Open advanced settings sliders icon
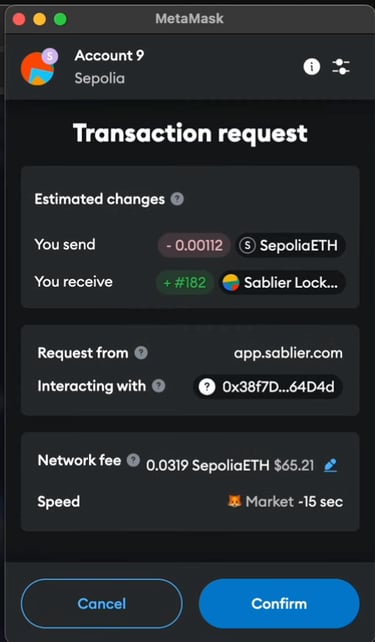This screenshot has height=642, width=375. coord(341,66)
